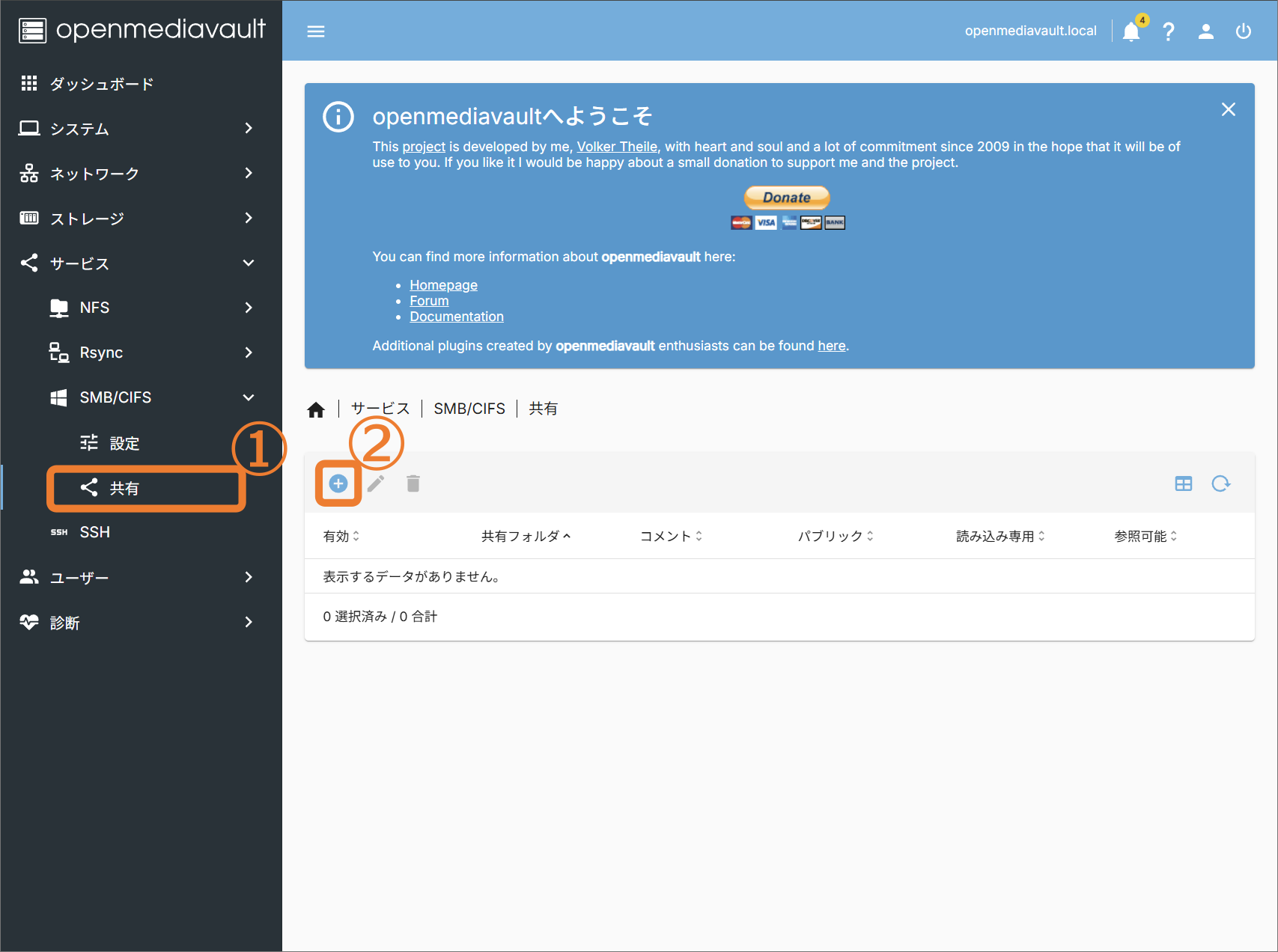Open SMB/CIFS 設定 page
The width and height of the screenshot is (1278, 952).
[141, 443]
